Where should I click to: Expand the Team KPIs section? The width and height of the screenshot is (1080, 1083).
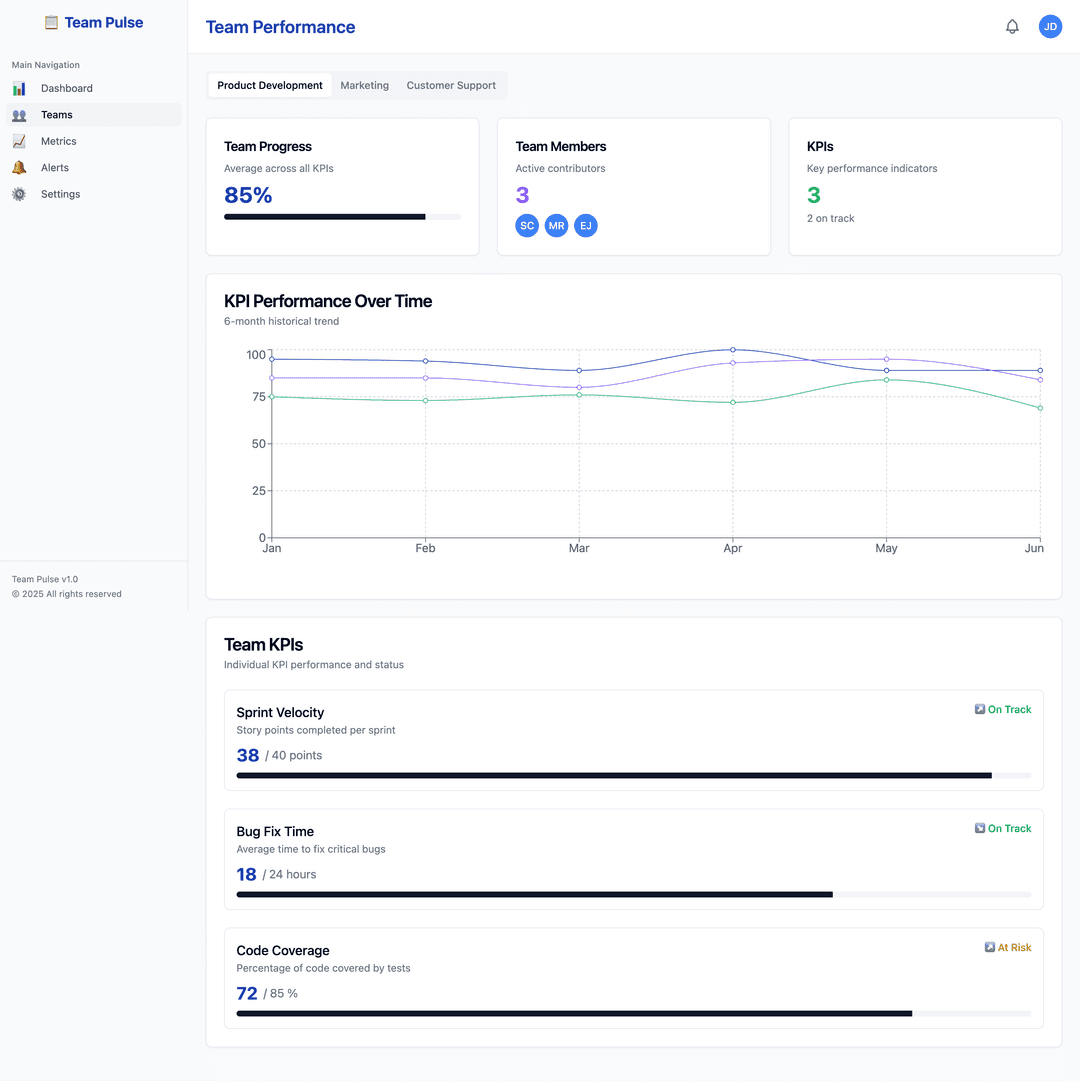point(263,644)
